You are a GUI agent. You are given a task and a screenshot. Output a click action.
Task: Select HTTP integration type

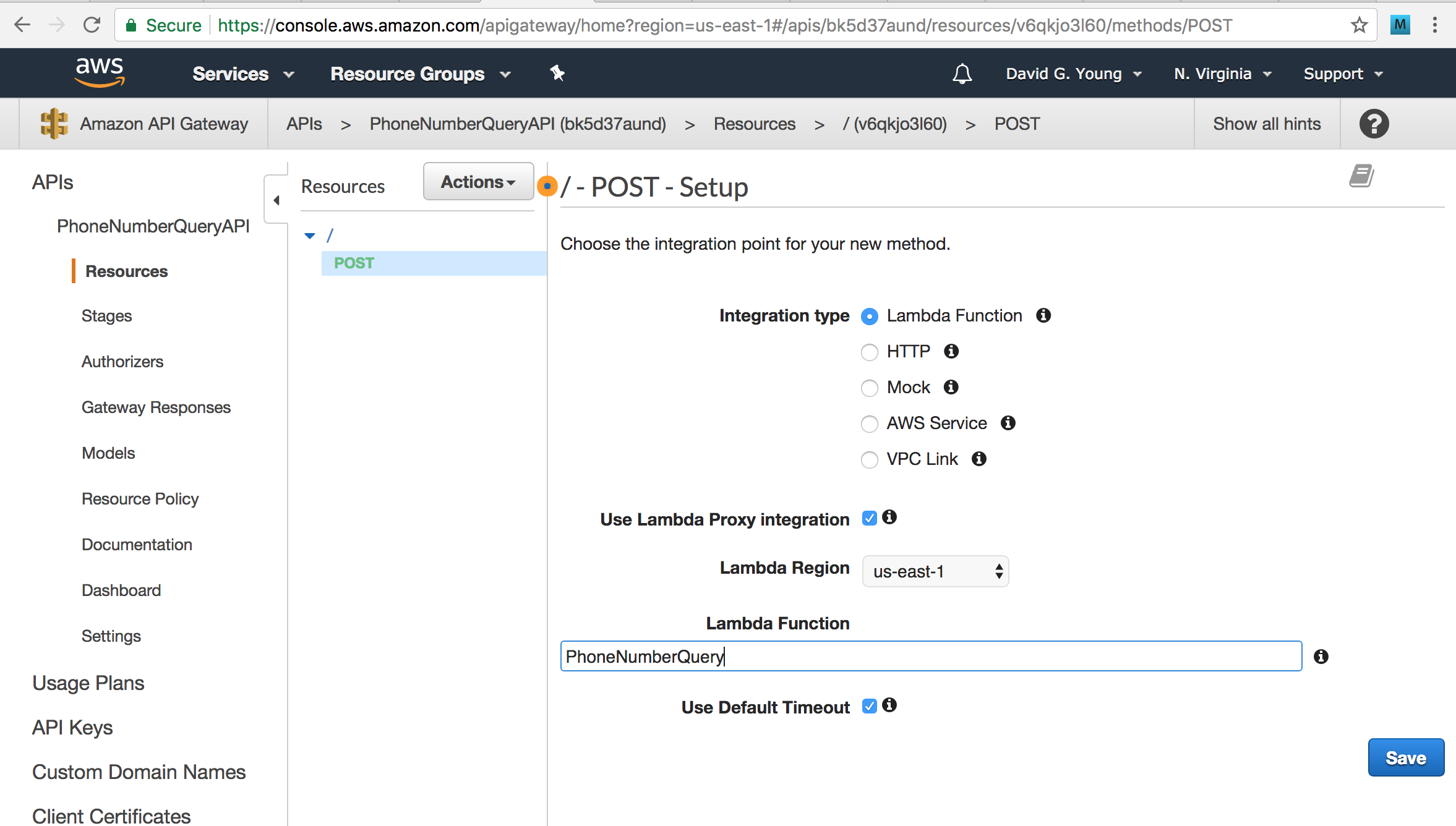tap(870, 352)
